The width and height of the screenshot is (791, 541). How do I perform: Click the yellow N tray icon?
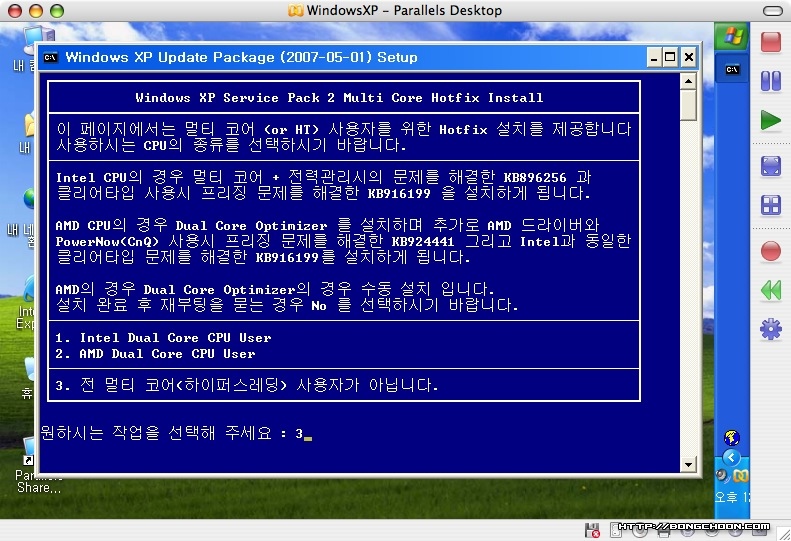[741, 475]
